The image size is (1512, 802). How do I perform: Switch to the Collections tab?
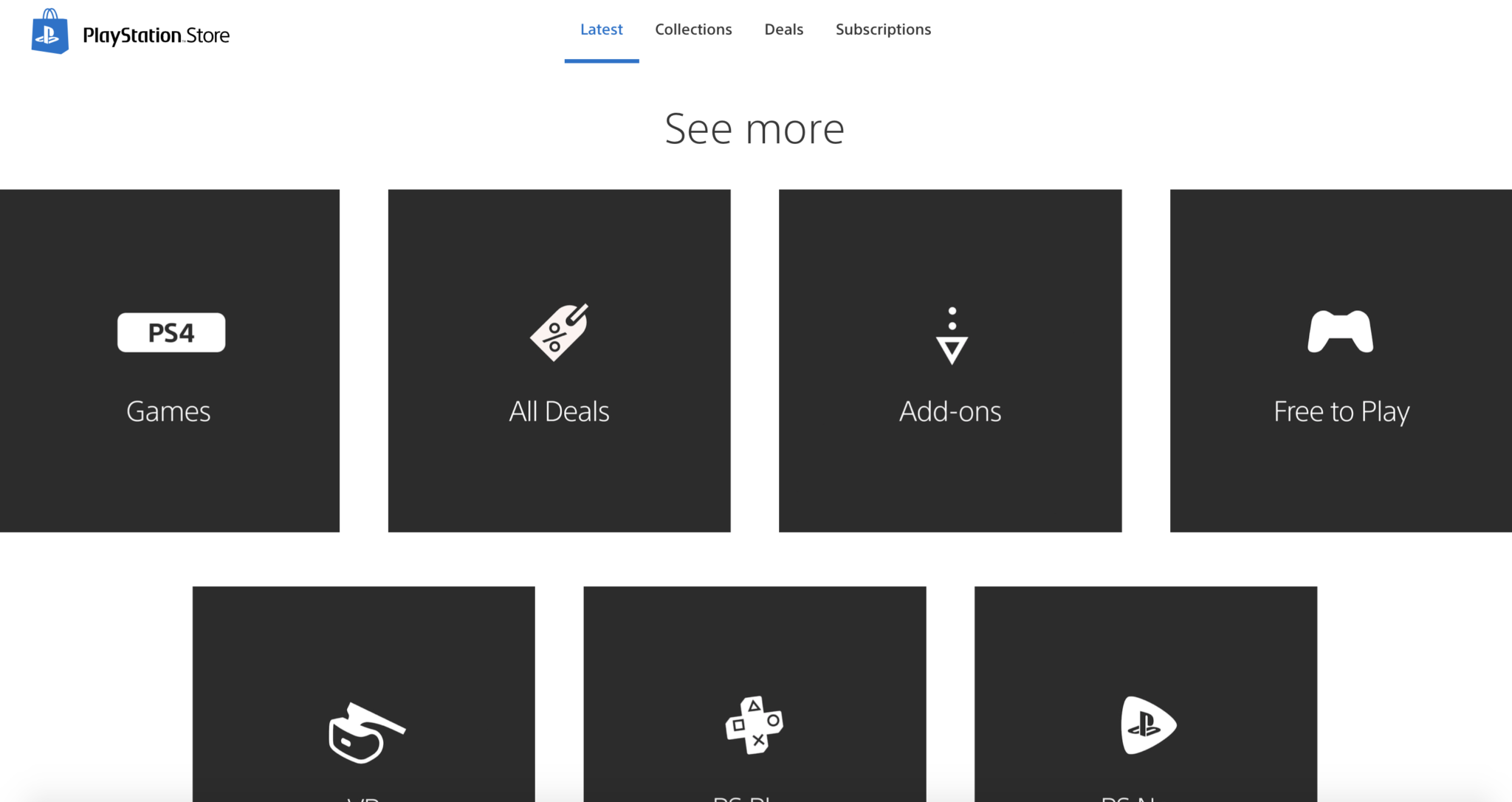point(693,29)
